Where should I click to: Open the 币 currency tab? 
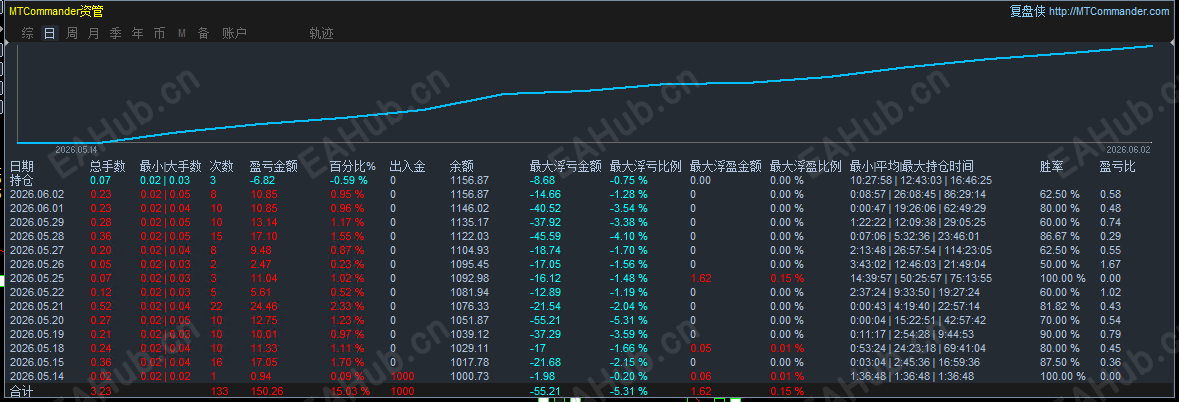(159, 33)
